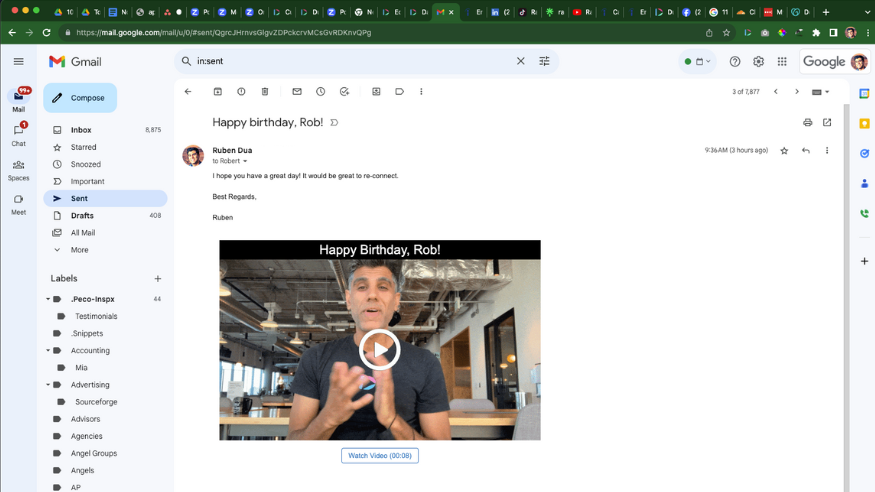The width and height of the screenshot is (875, 492).
Task: Toggle importance marker next to subject
Action: click(334, 123)
